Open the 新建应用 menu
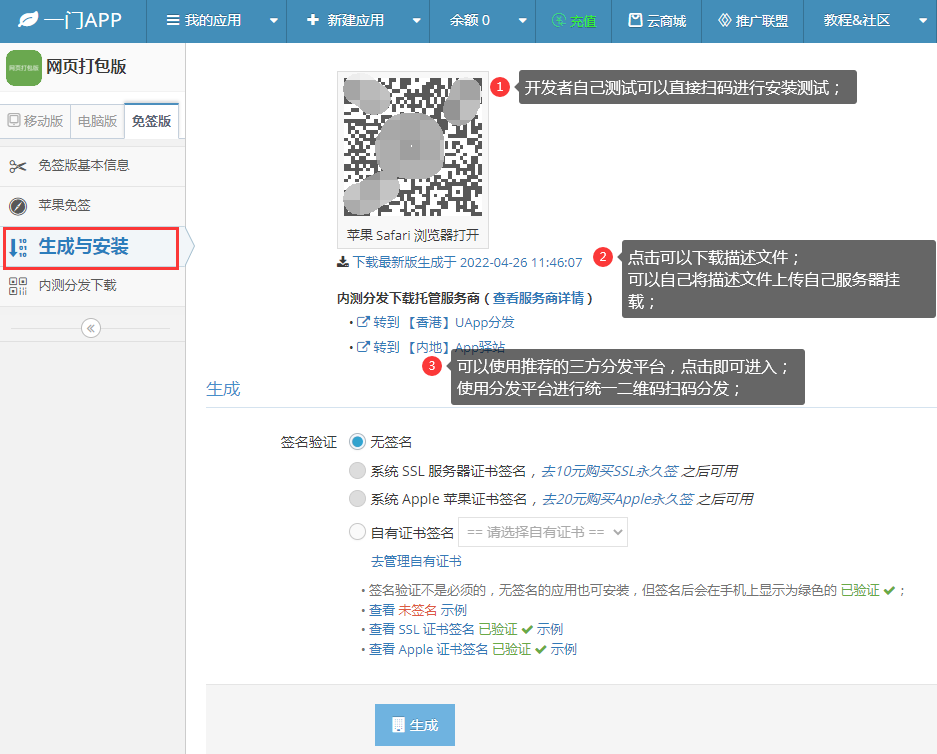This screenshot has height=754, width=937. [345, 20]
